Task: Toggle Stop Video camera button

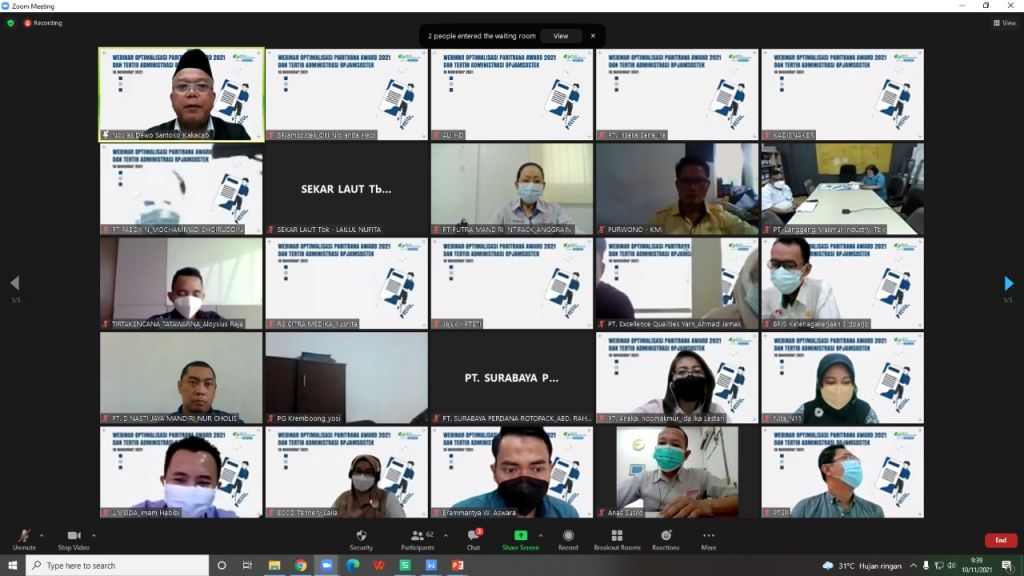Action: 73,537
